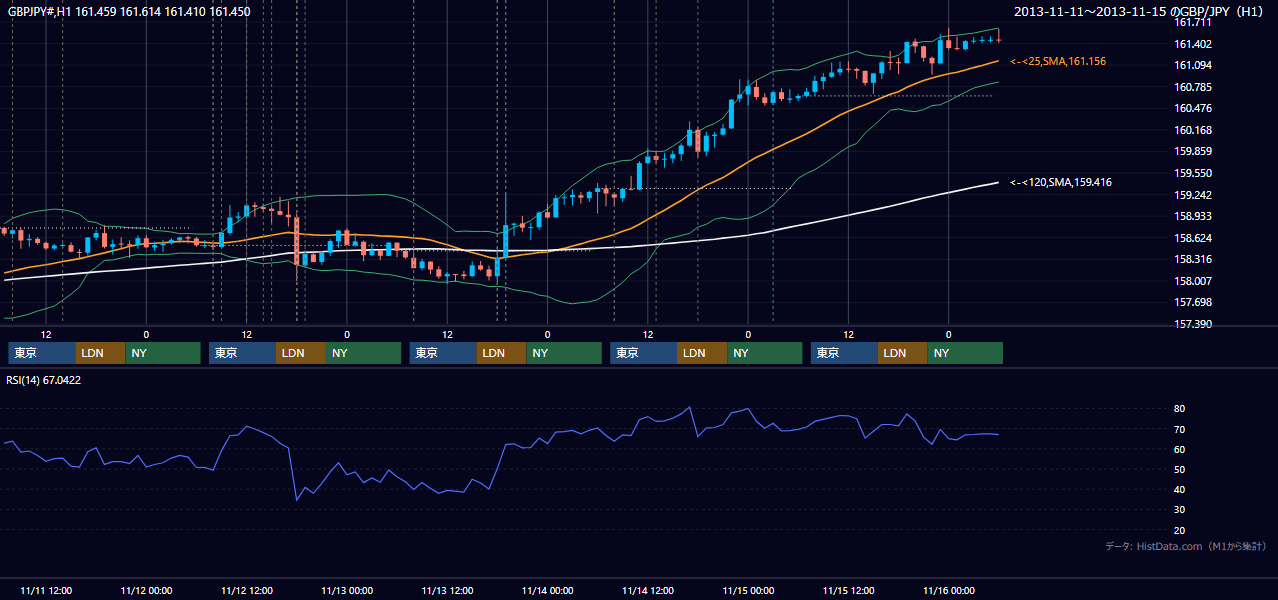The width and height of the screenshot is (1278, 600).
Task: Click price axis label 161.711
Action: [1193, 22]
